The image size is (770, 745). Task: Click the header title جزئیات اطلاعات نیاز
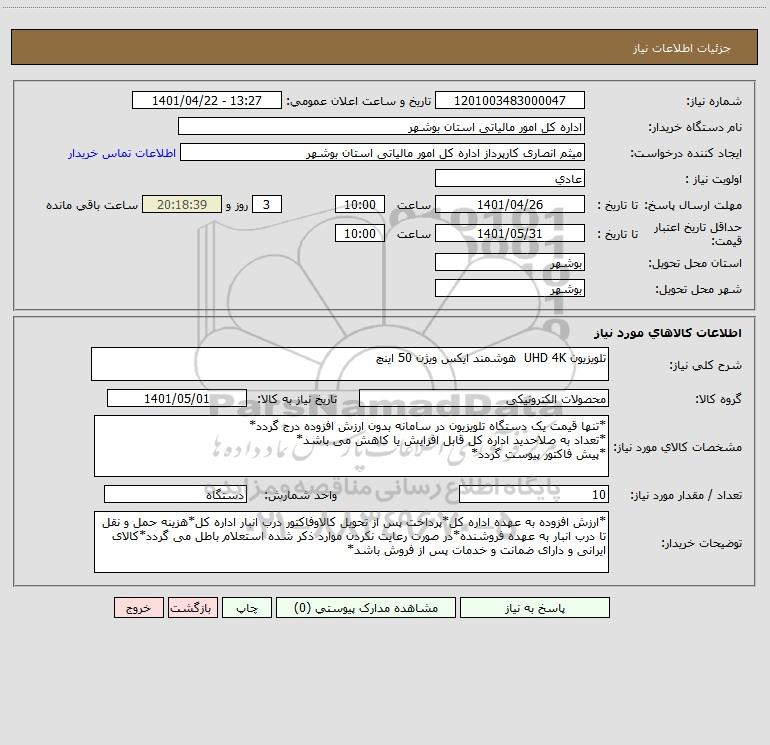(x=682, y=48)
